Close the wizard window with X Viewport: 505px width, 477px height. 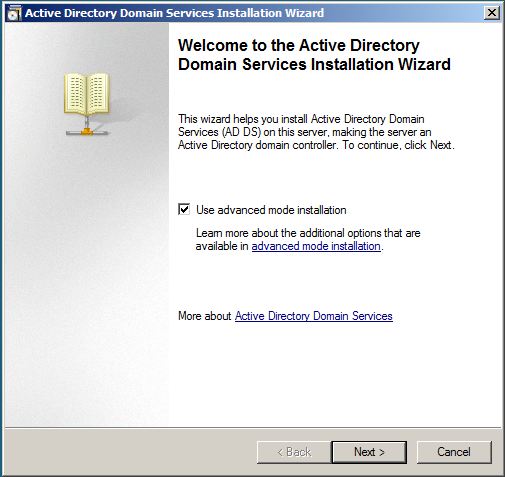click(x=492, y=13)
